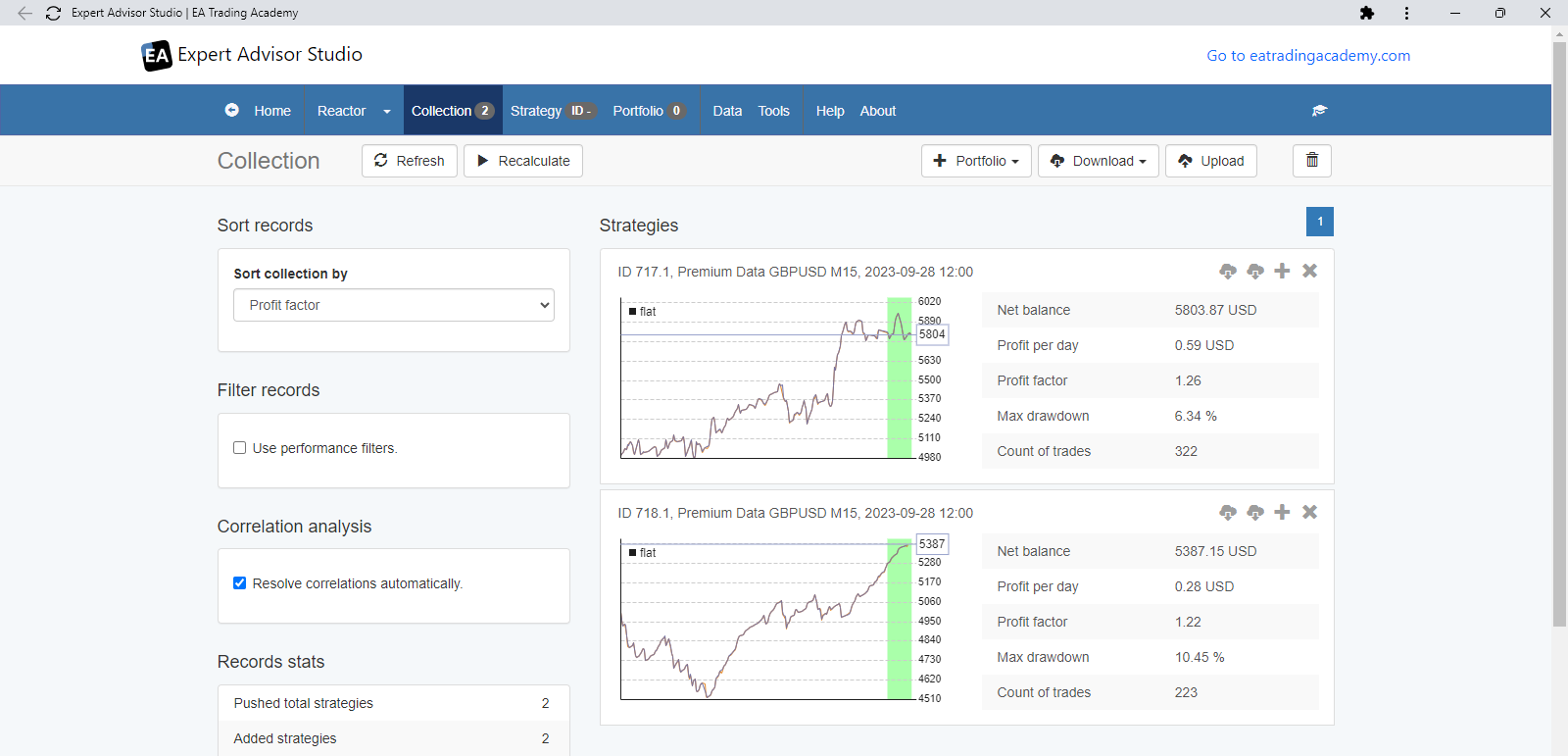Screen dimensions: 1568x756
Task: Click the browser back arrow
Action: (24, 13)
